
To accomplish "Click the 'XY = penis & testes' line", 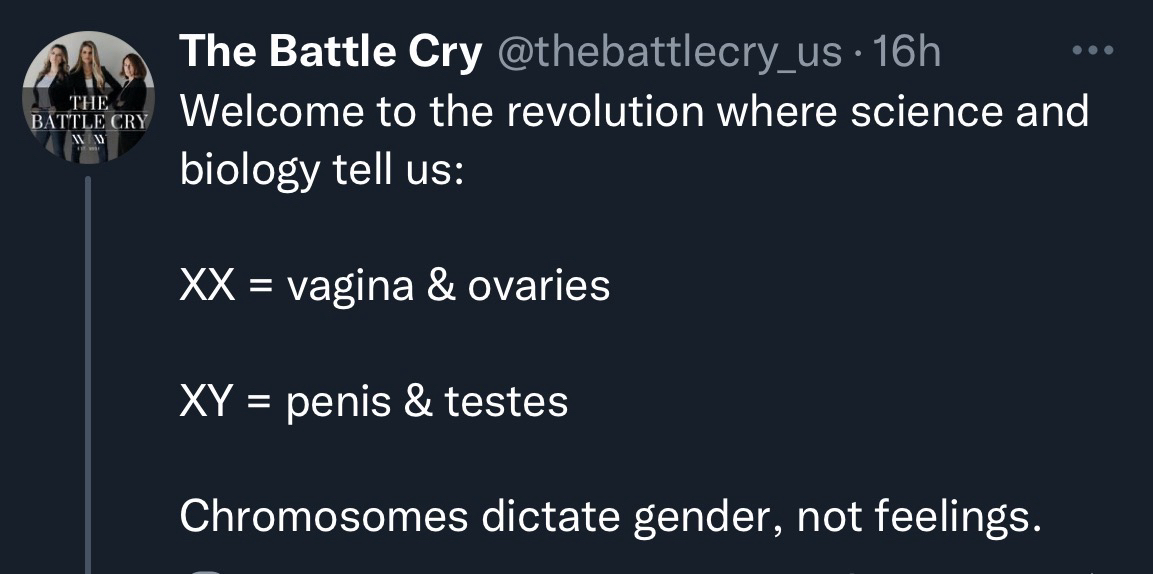I will (374, 402).
